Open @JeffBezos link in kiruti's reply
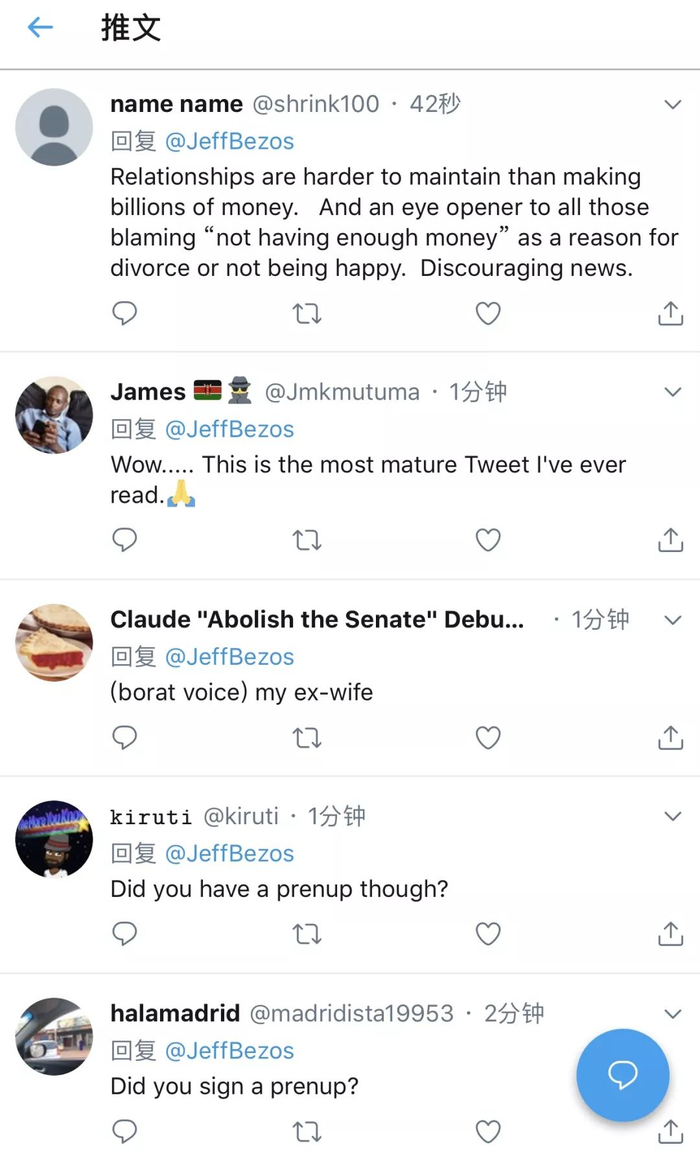This screenshot has height=1152, width=700. pyautogui.click(x=229, y=854)
